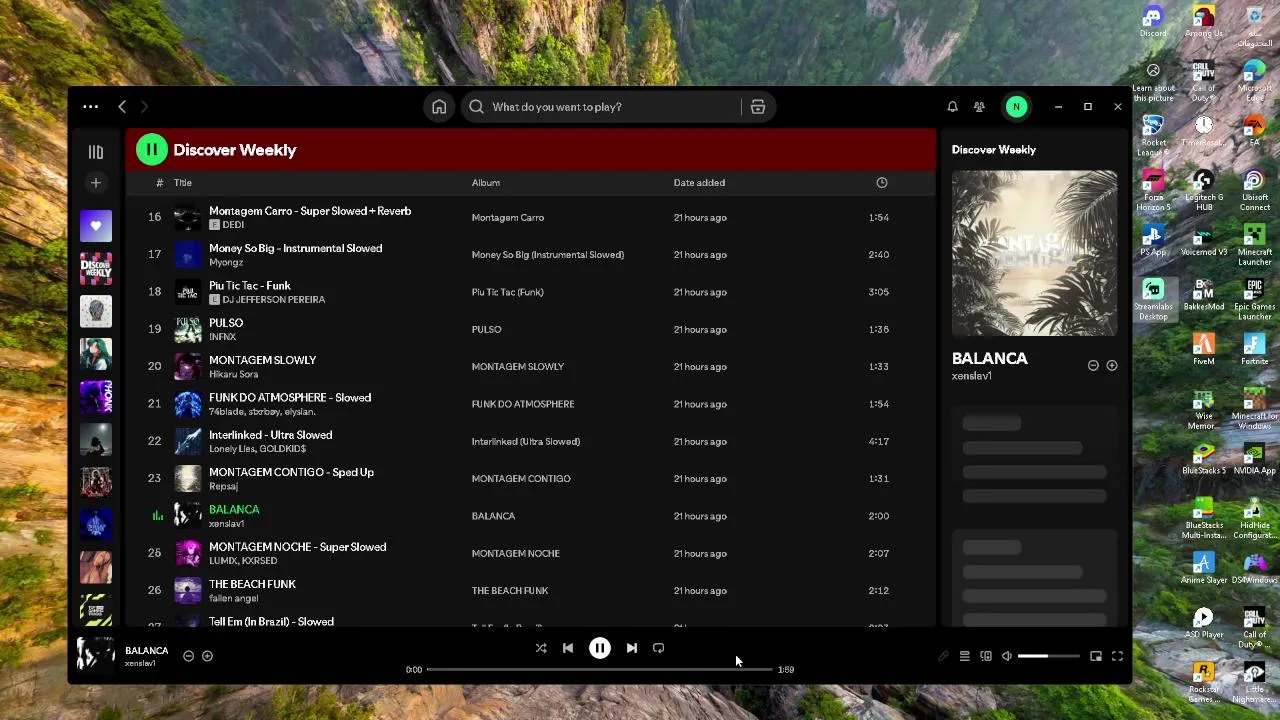Click the album art thumbnail of MONTAGEM SLOWLY
This screenshot has height=720, width=1280.
coord(188,367)
